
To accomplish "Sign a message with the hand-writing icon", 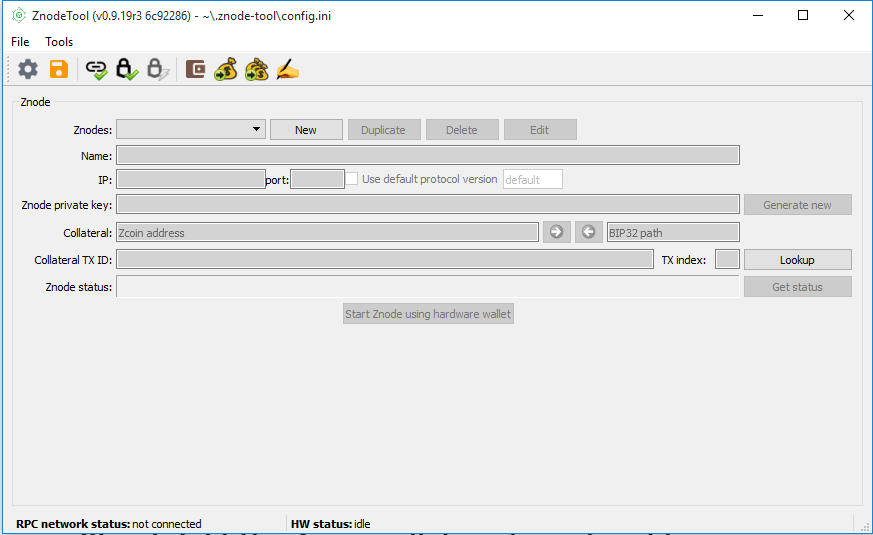I will coord(287,70).
